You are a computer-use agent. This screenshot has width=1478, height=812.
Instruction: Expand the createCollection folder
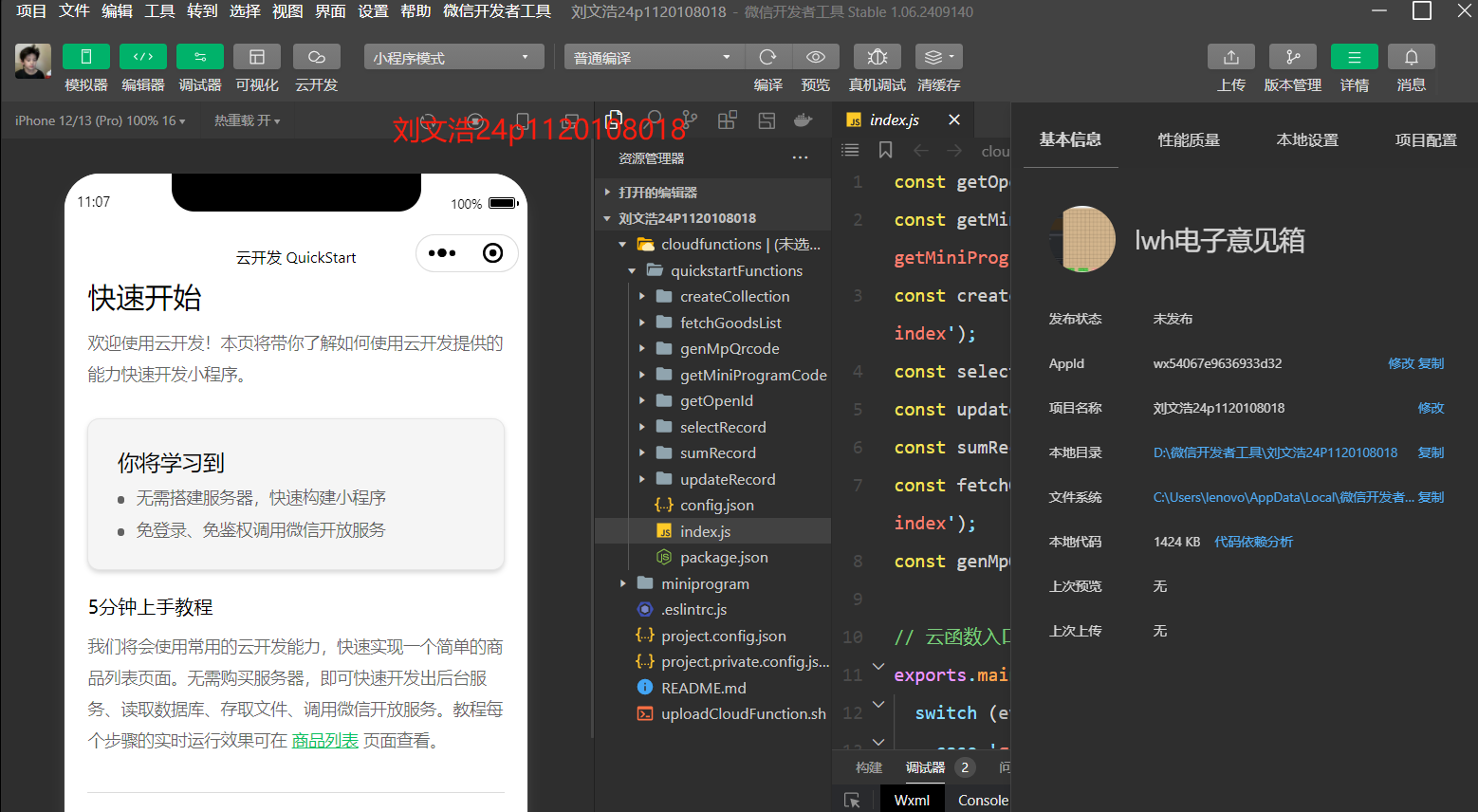click(x=641, y=297)
